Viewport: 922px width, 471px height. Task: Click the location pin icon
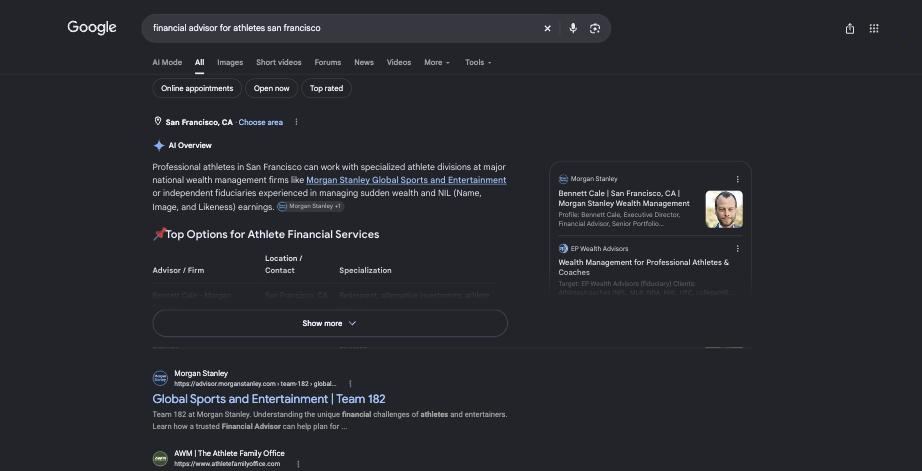click(x=158, y=121)
